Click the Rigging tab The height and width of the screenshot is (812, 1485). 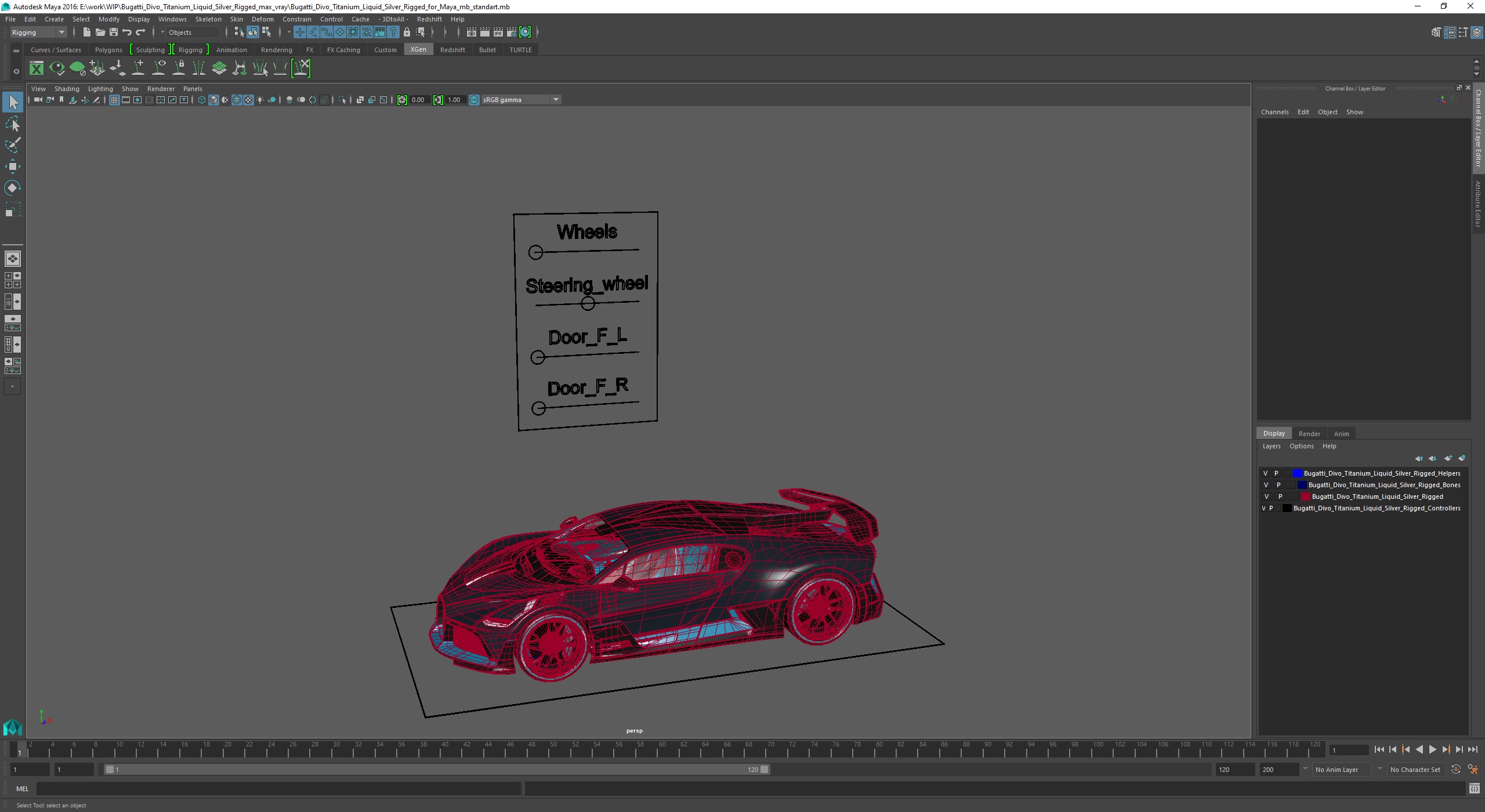tap(191, 49)
